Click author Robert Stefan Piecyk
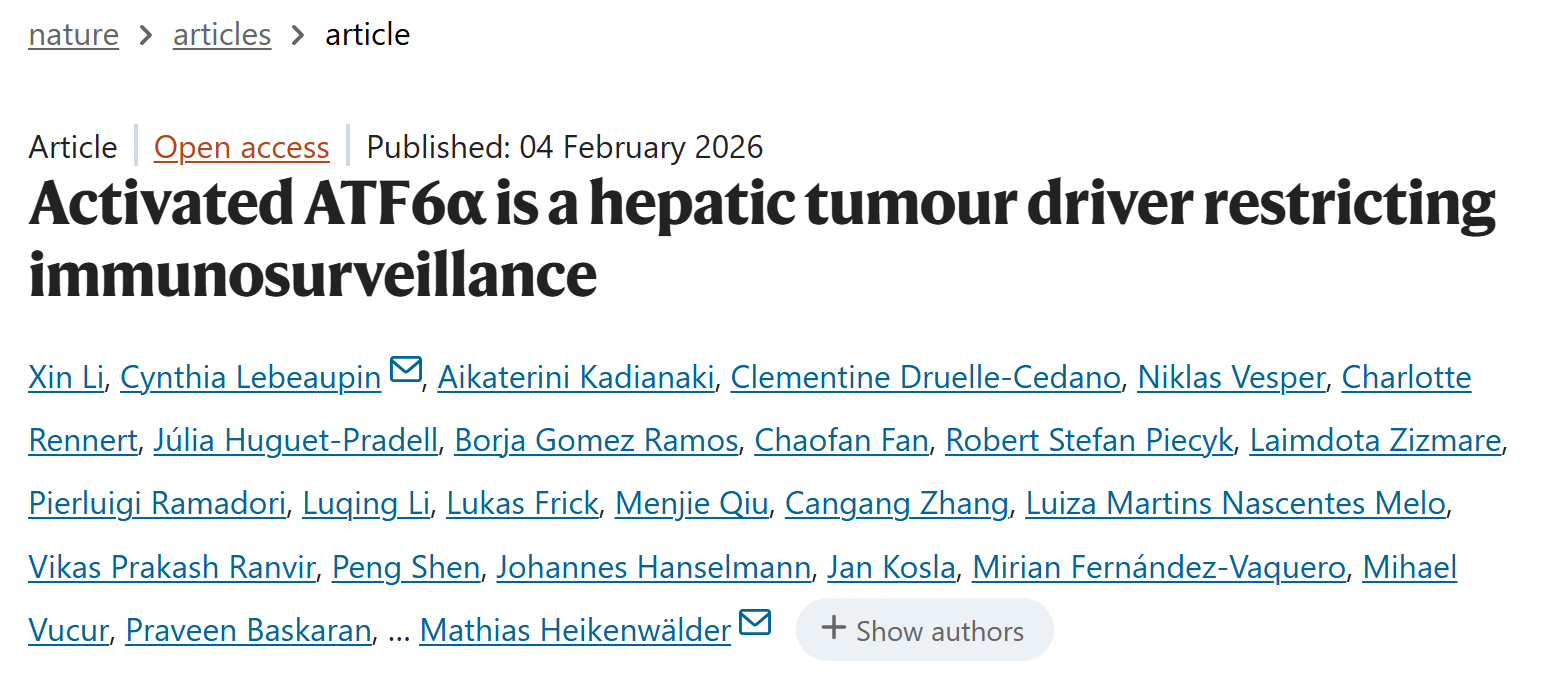This screenshot has width=1556, height=676. pyautogui.click(x=1089, y=441)
